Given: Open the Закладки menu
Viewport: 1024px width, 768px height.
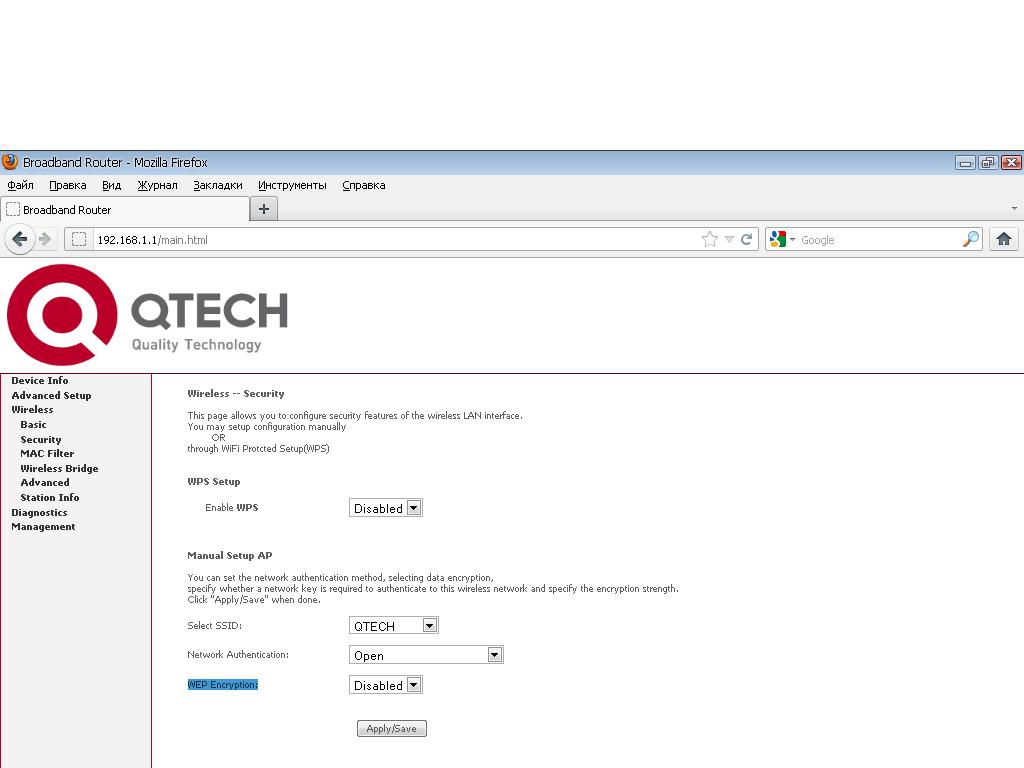Looking at the screenshot, I should click(217, 185).
